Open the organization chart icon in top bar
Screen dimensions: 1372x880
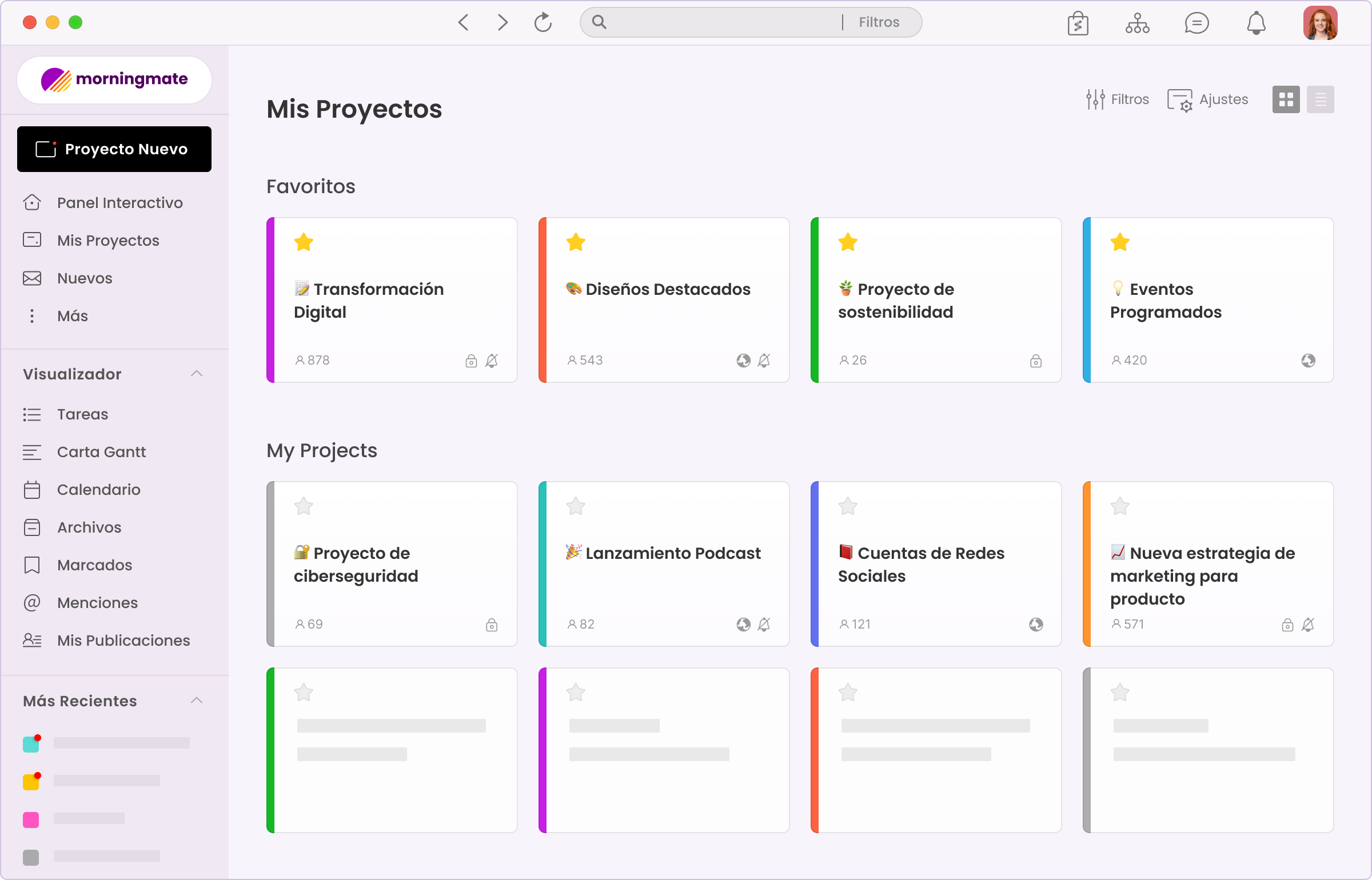(x=1137, y=23)
